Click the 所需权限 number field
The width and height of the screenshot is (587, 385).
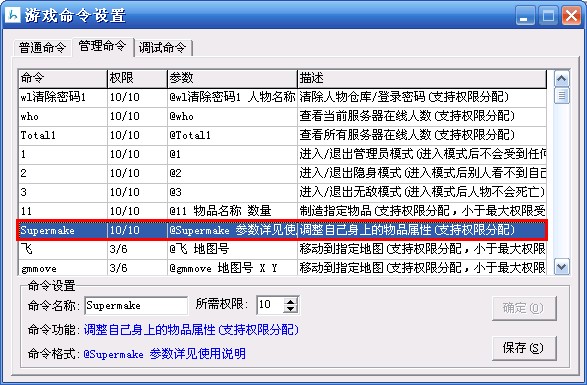270,304
